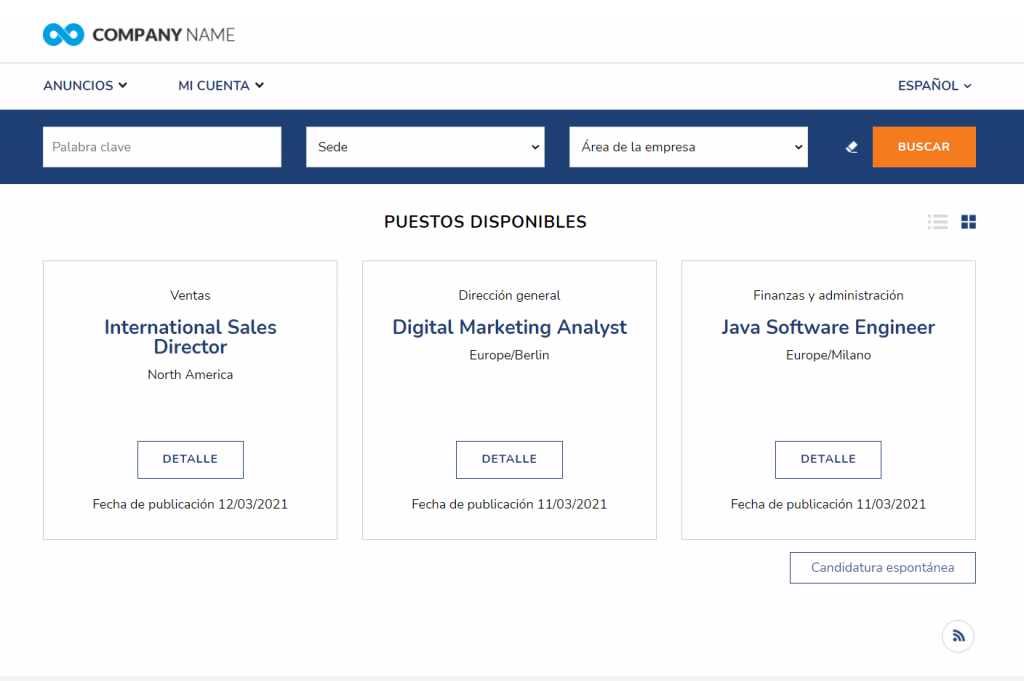Click the North America location text
This screenshot has width=1024, height=681.
coord(190,375)
